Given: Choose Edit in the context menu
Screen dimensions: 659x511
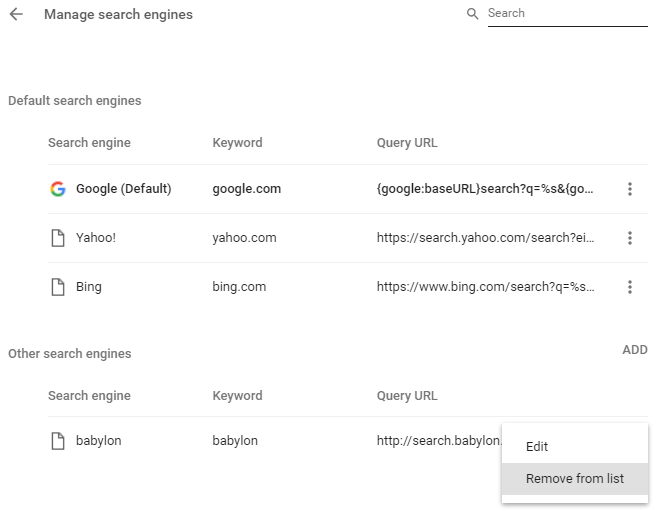Looking at the screenshot, I should pyautogui.click(x=537, y=447).
